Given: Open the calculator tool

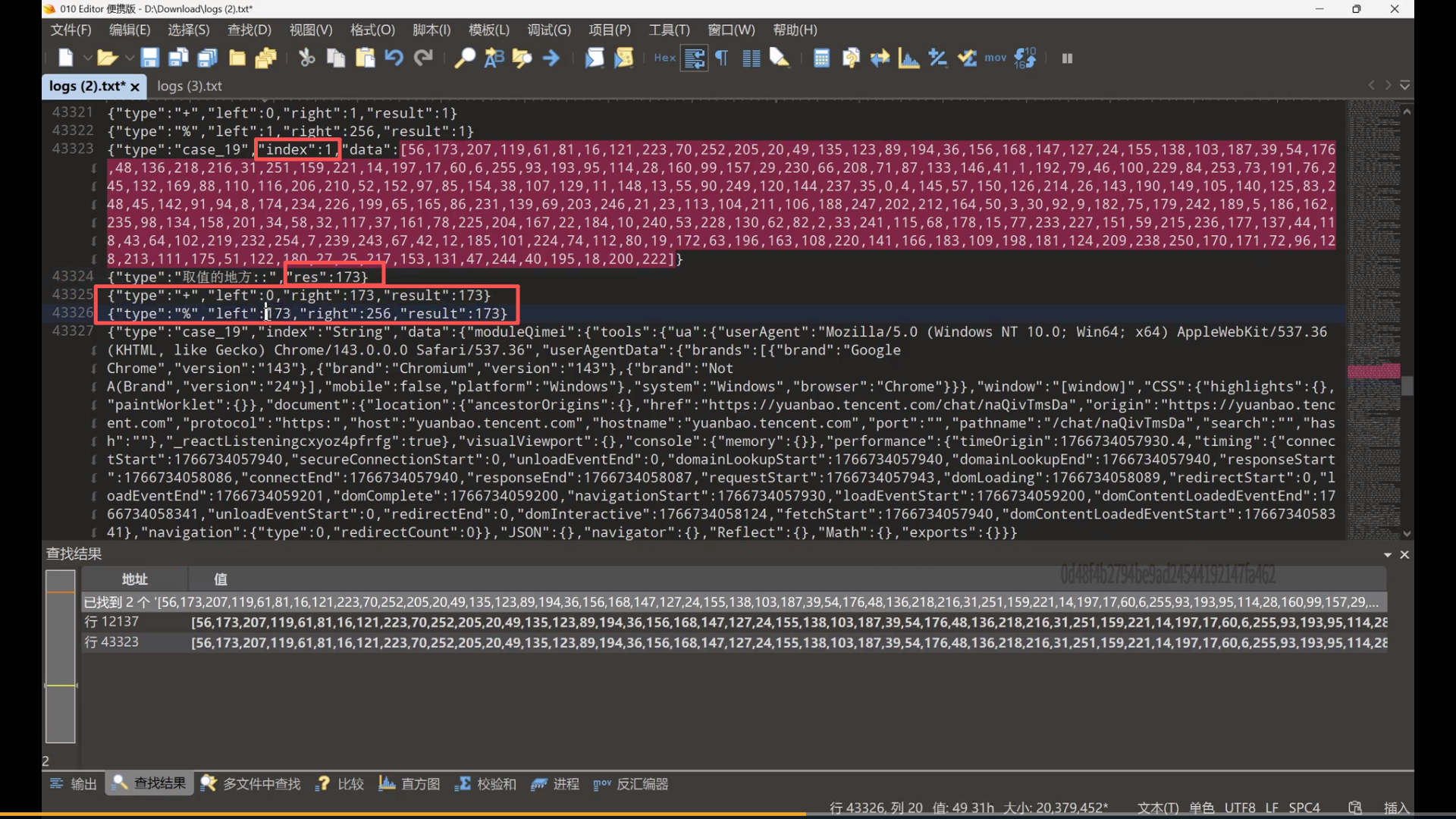Looking at the screenshot, I should 821,58.
